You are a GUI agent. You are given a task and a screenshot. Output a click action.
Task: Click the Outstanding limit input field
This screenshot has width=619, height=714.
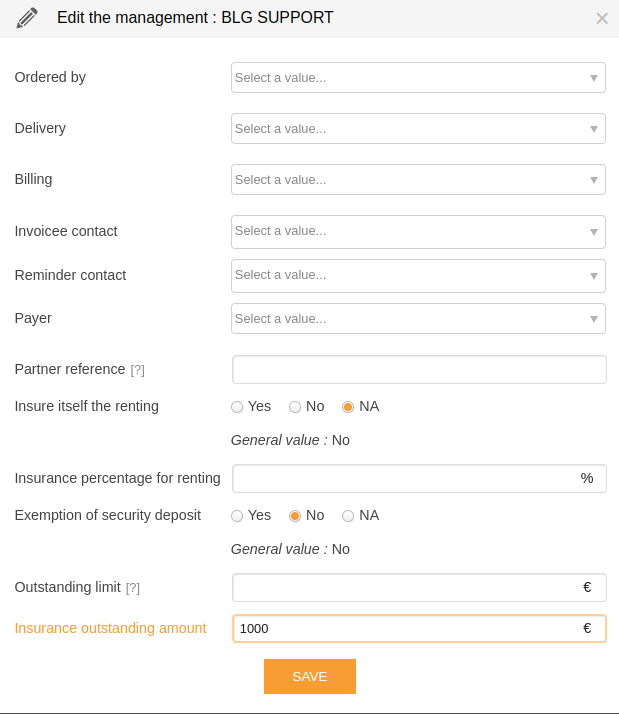coord(419,587)
